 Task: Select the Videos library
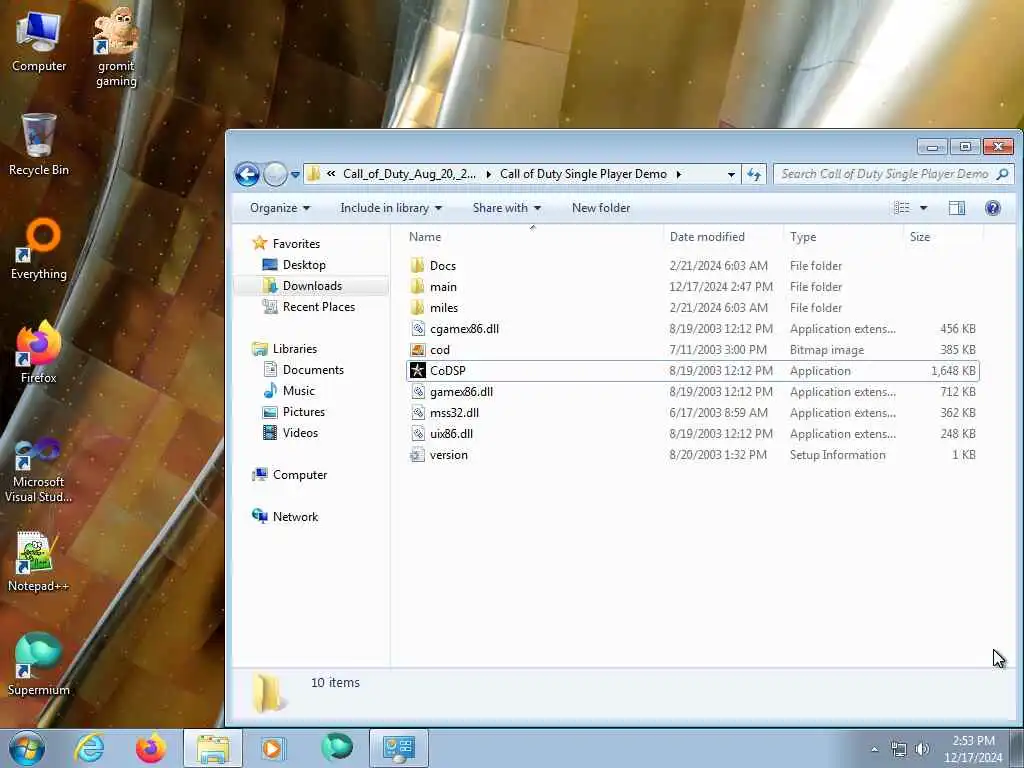[300, 432]
